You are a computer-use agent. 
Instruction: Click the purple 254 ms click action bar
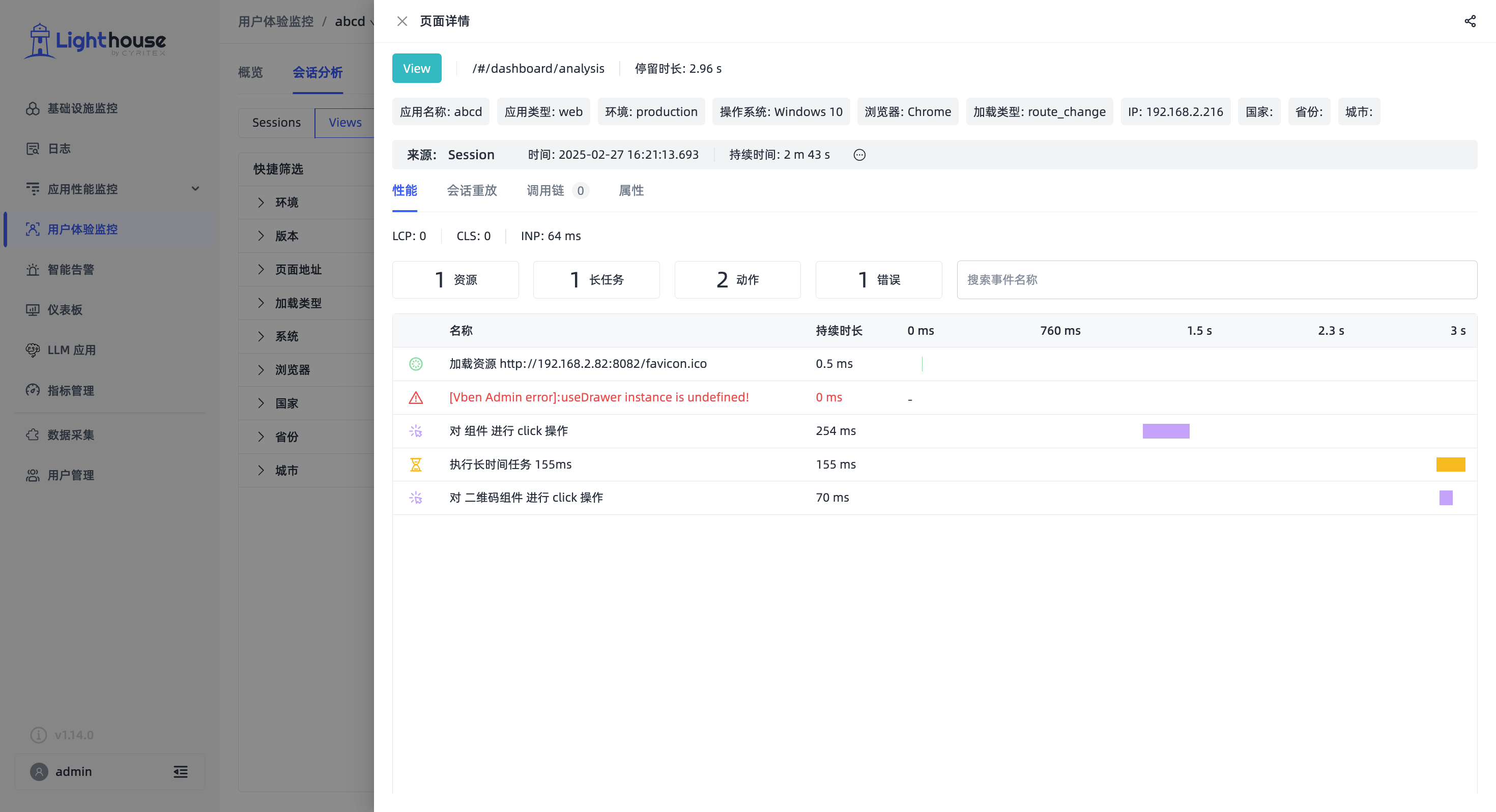tap(1166, 431)
